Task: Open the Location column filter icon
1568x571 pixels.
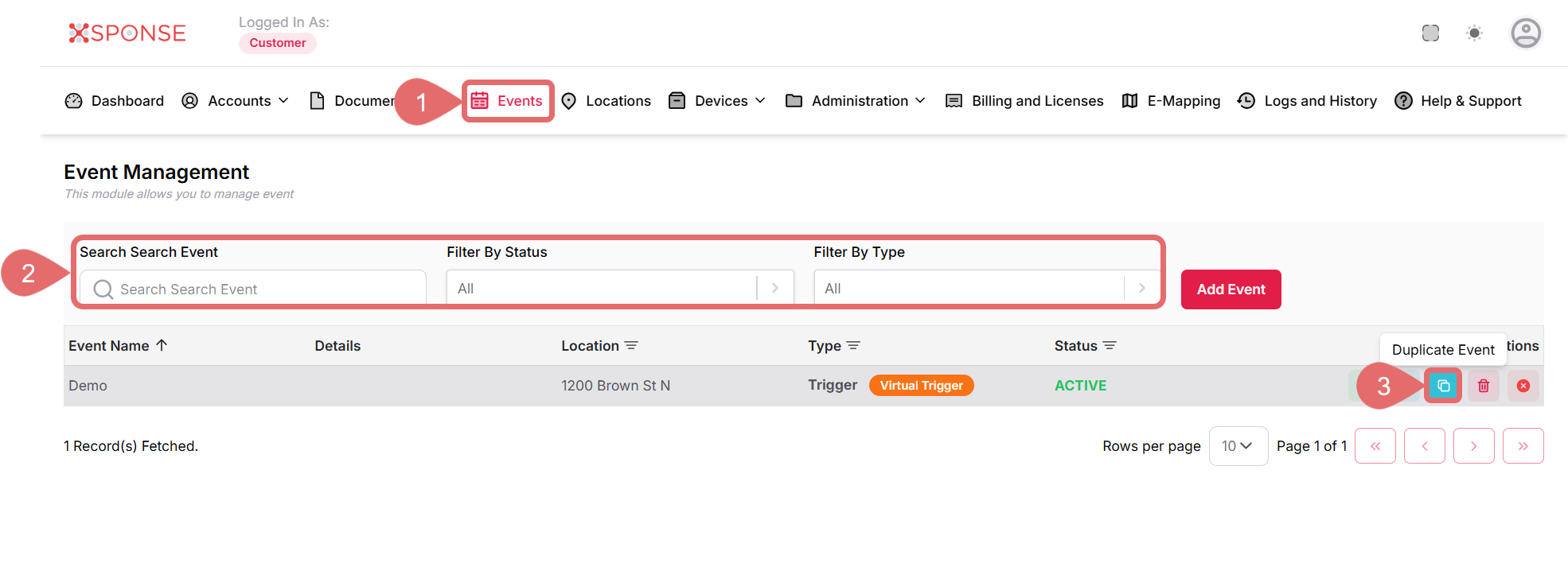Action: coord(631,346)
